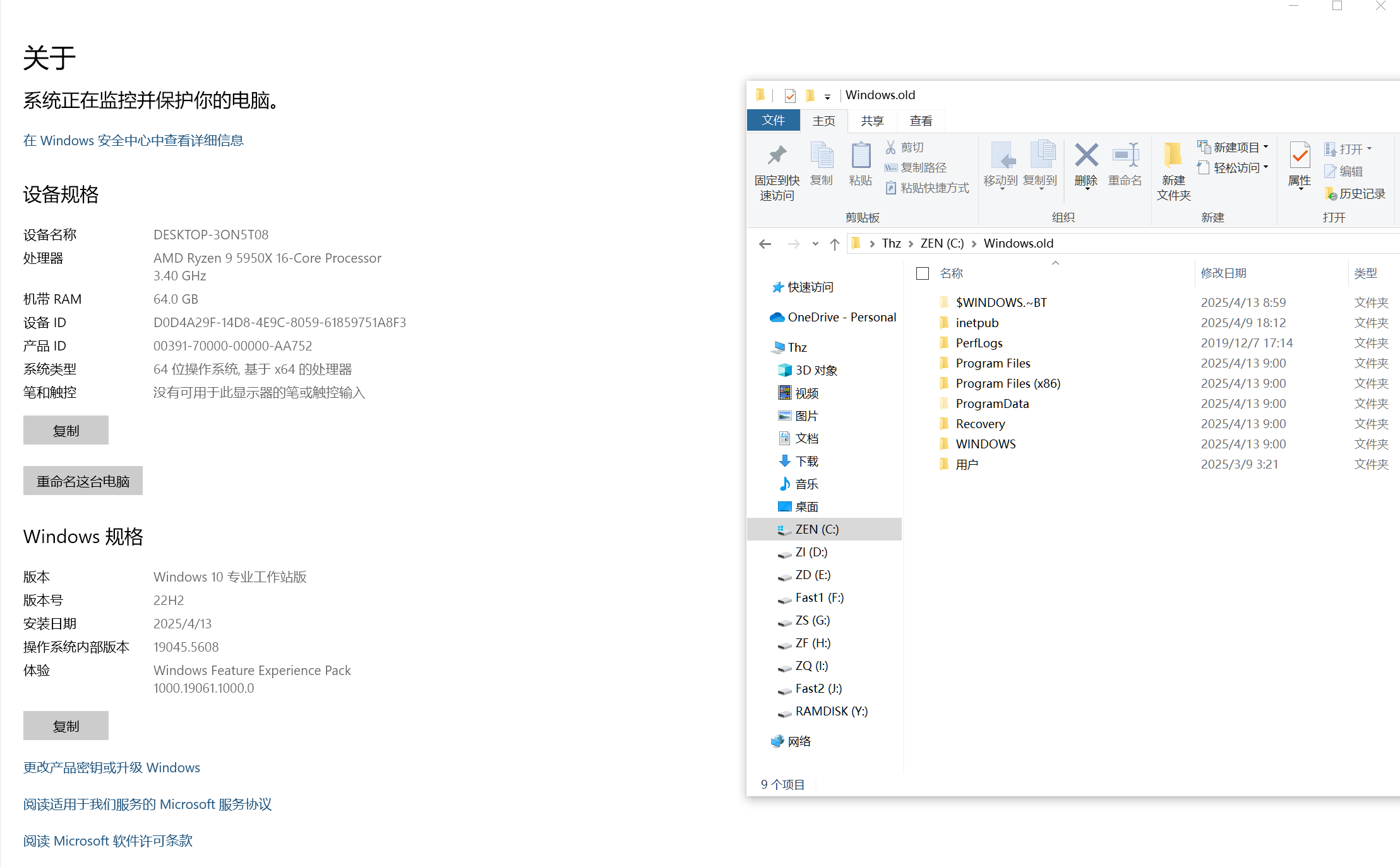Select the $WINDOWS.~BT folder
1400x867 pixels.
1001,302
